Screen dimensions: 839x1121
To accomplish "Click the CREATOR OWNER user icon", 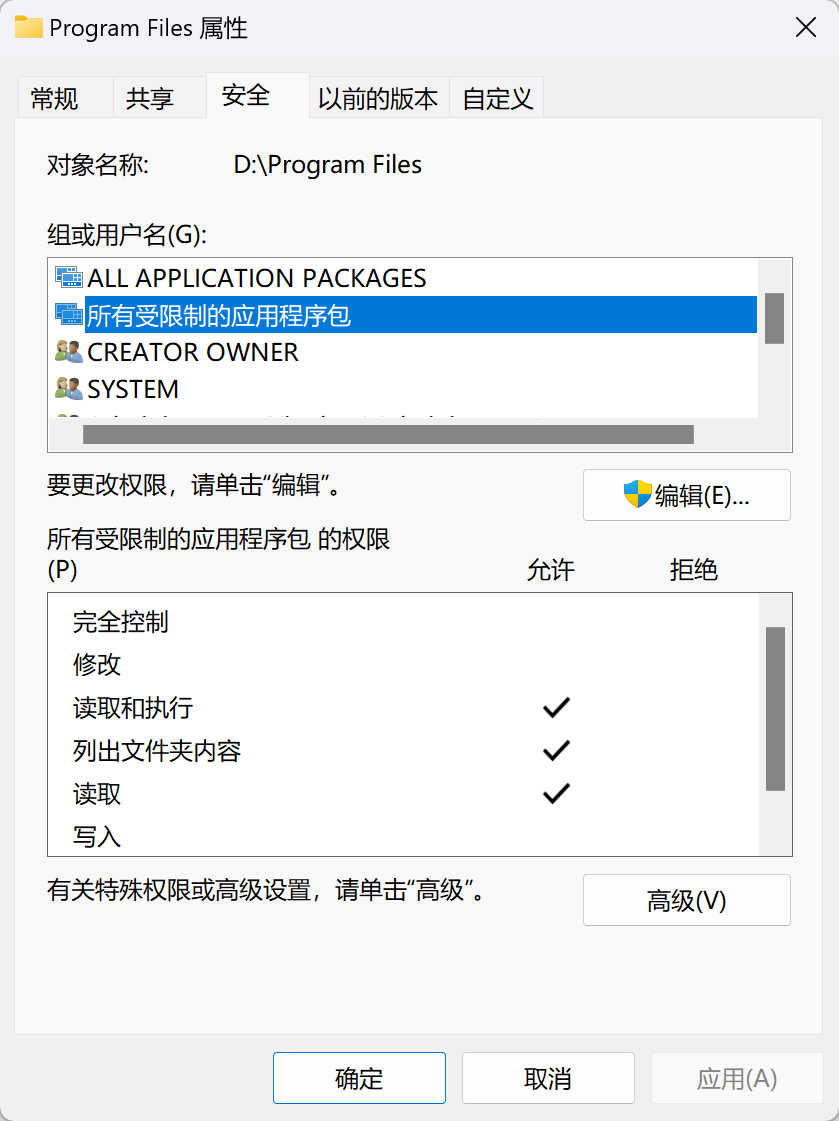I will pos(68,352).
